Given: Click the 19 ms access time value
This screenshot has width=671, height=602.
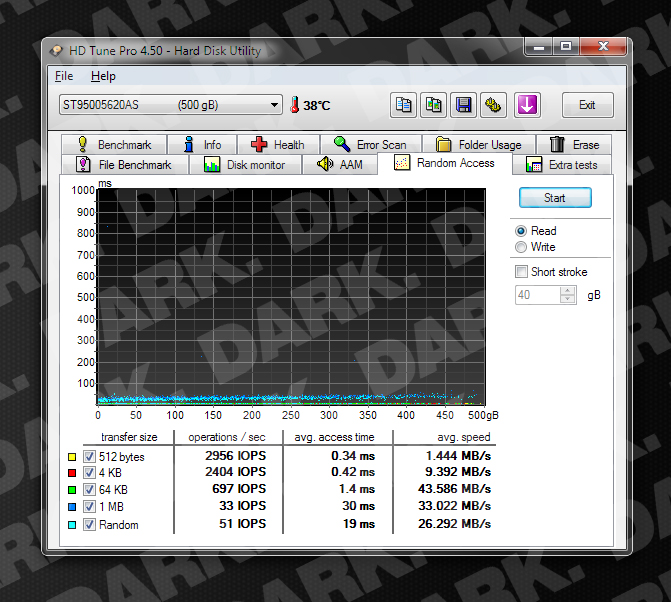Looking at the screenshot, I should click(x=359, y=524).
